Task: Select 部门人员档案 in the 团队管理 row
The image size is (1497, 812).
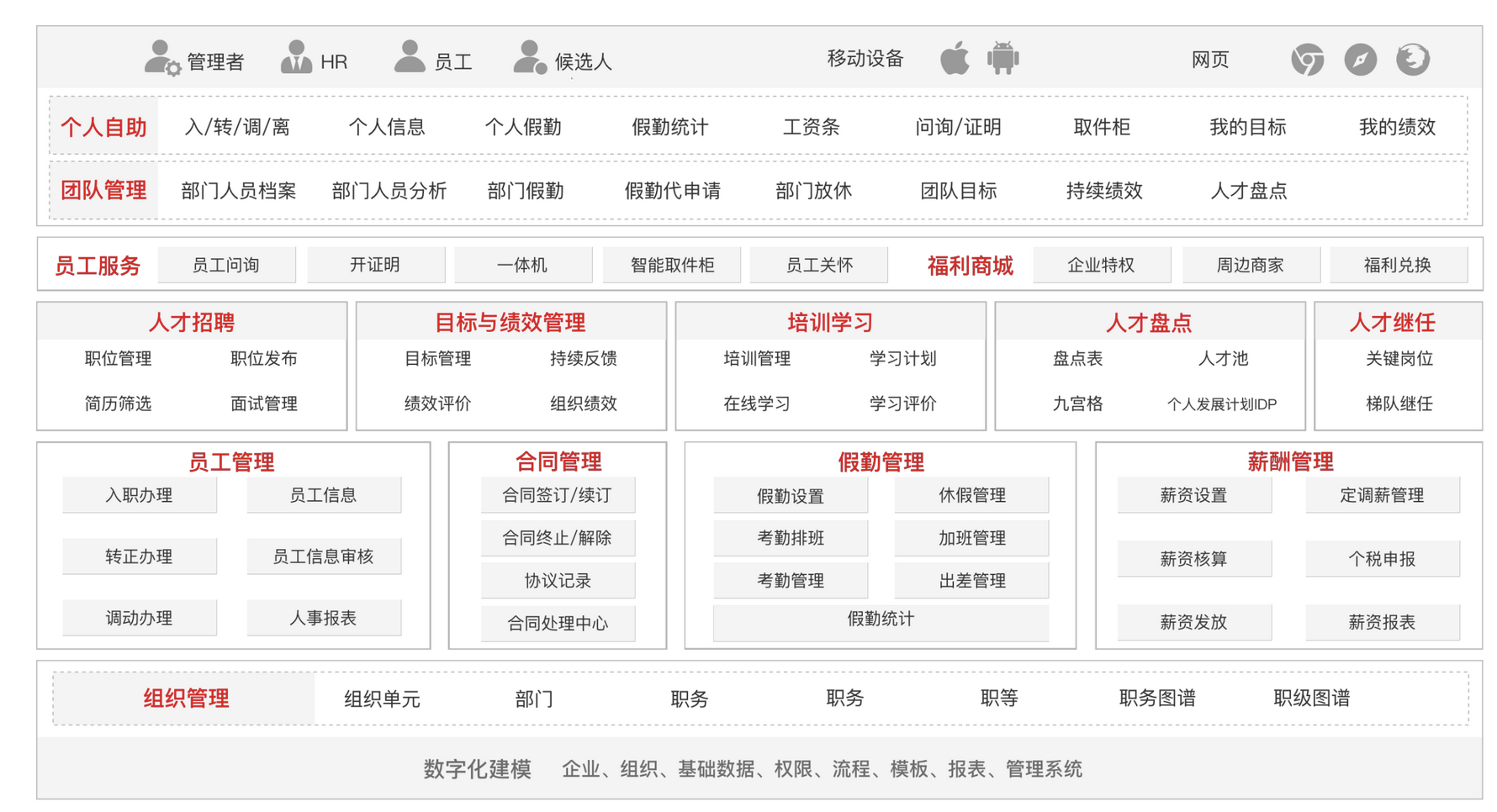Action: click(238, 191)
